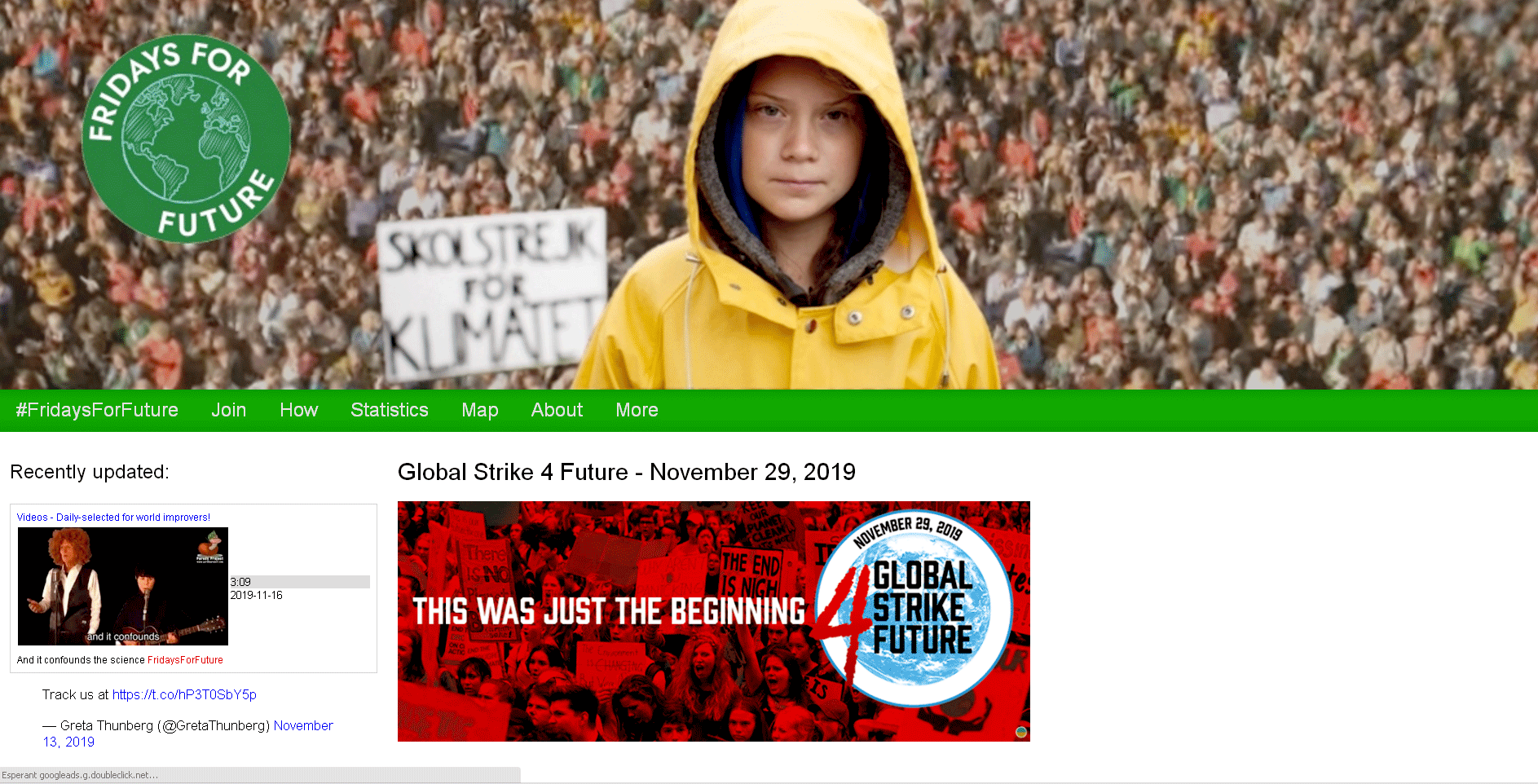The height and width of the screenshot is (784, 1538).
Task: Click the Fridays For Future globe logo
Action: point(186,139)
